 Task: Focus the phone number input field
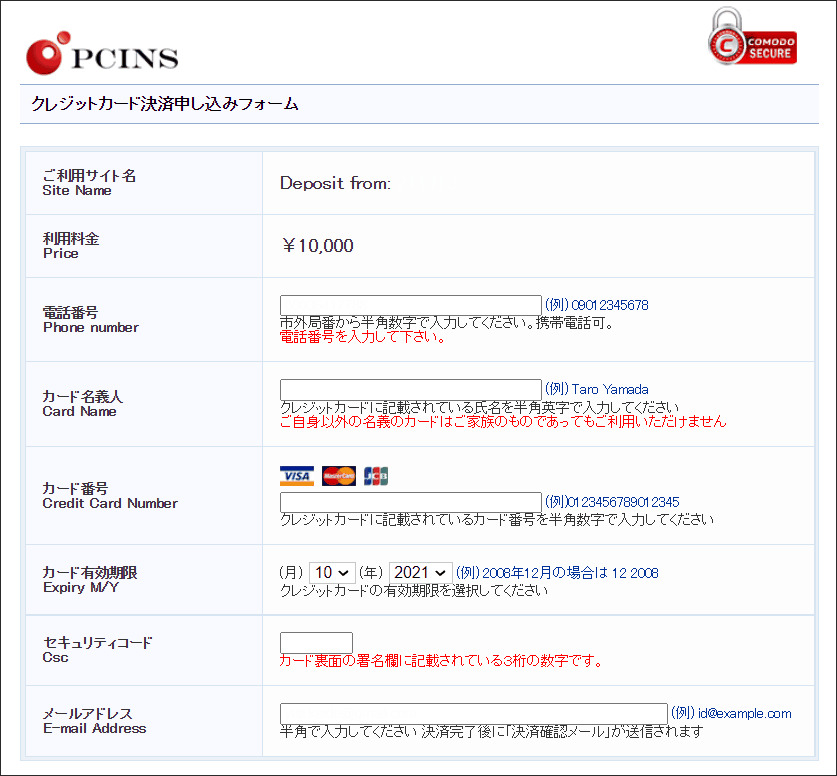(410, 305)
